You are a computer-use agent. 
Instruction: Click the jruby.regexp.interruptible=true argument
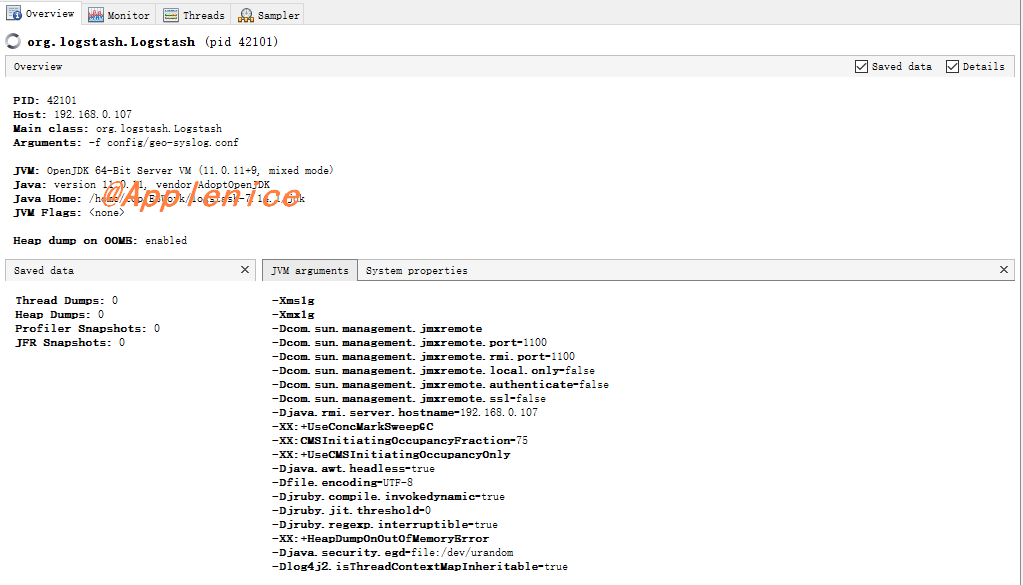[x=384, y=525]
